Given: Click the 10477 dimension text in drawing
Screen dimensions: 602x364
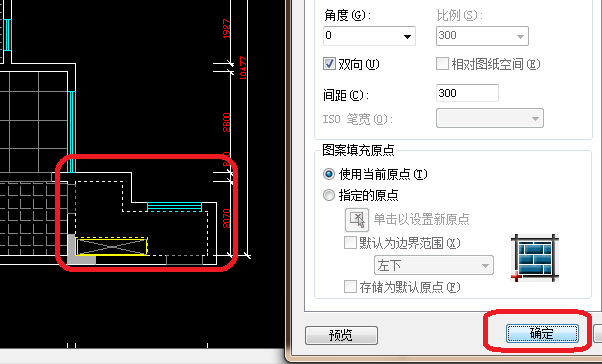Looking at the screenshot, I should click(243, 68).
